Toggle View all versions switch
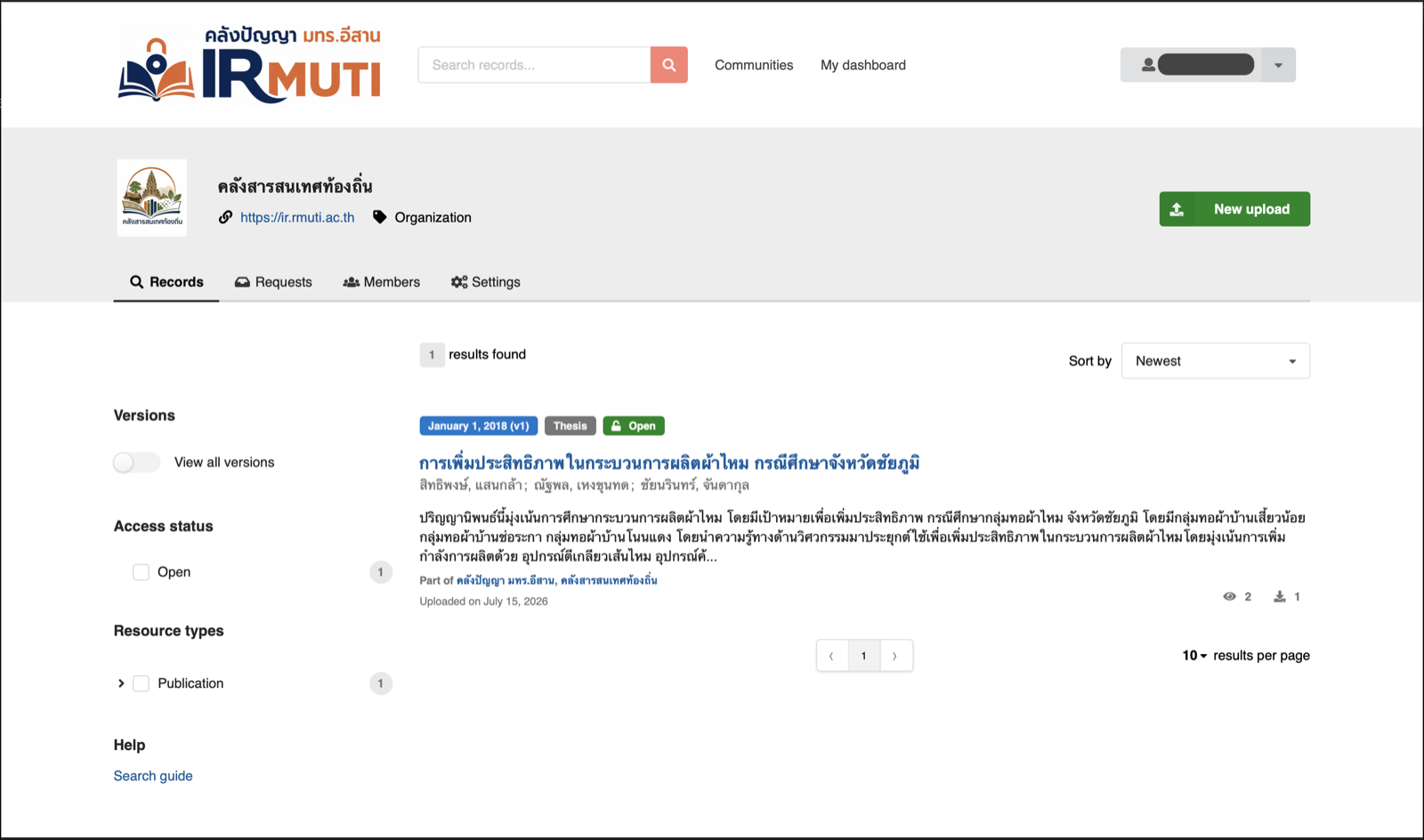This screenshot has height=840, width=1424. 137,462
